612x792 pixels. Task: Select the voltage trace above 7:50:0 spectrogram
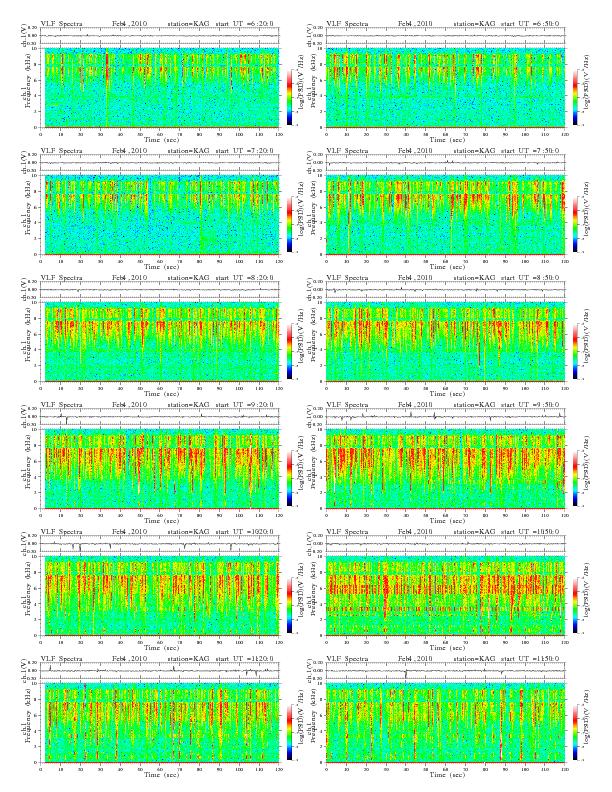click(445, 163)
